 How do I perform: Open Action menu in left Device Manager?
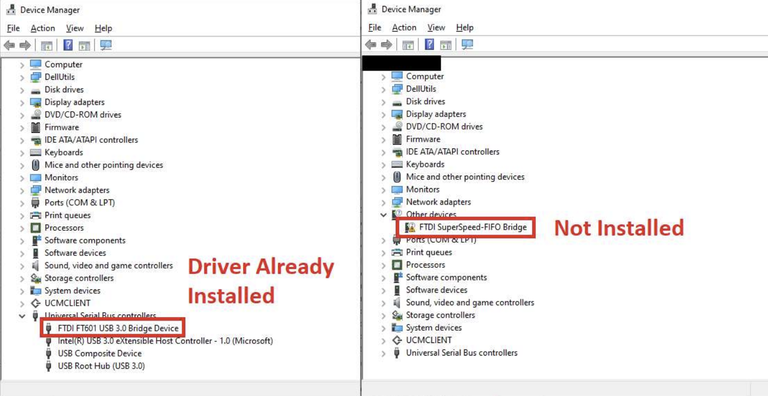pyautogui.click(x=43, y=28)
